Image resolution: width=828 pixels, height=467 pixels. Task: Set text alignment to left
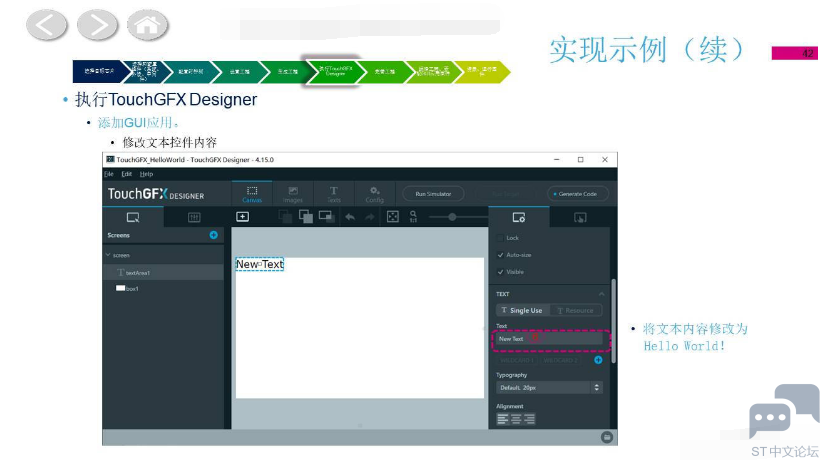click(502, 419)
